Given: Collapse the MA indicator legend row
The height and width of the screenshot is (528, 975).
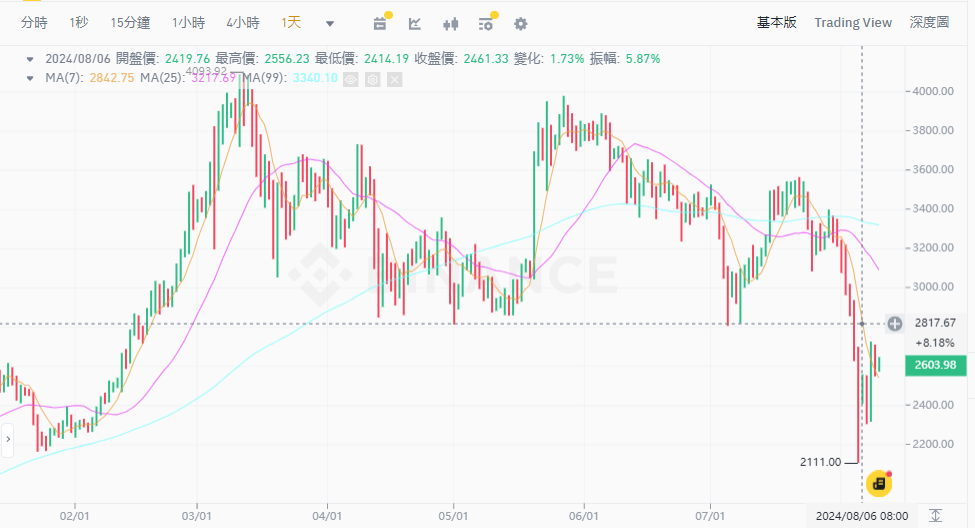Looking at the screenshot, I should pos(30,78).
